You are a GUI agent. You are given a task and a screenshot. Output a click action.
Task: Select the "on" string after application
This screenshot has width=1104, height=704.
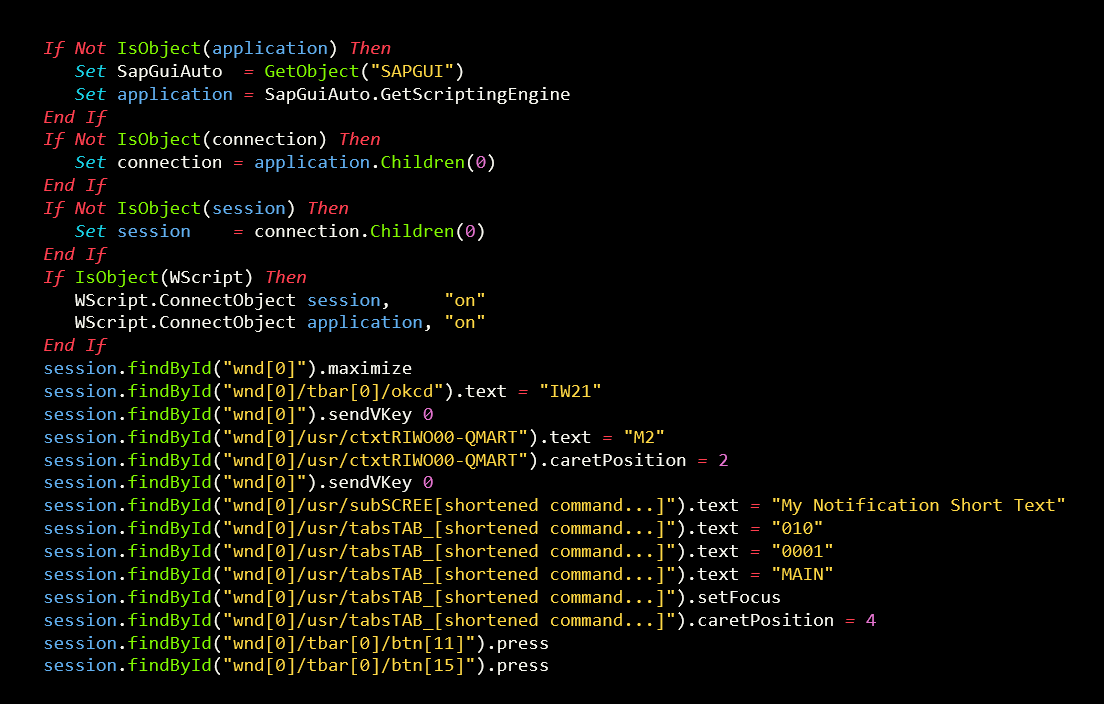click(466, 322)
